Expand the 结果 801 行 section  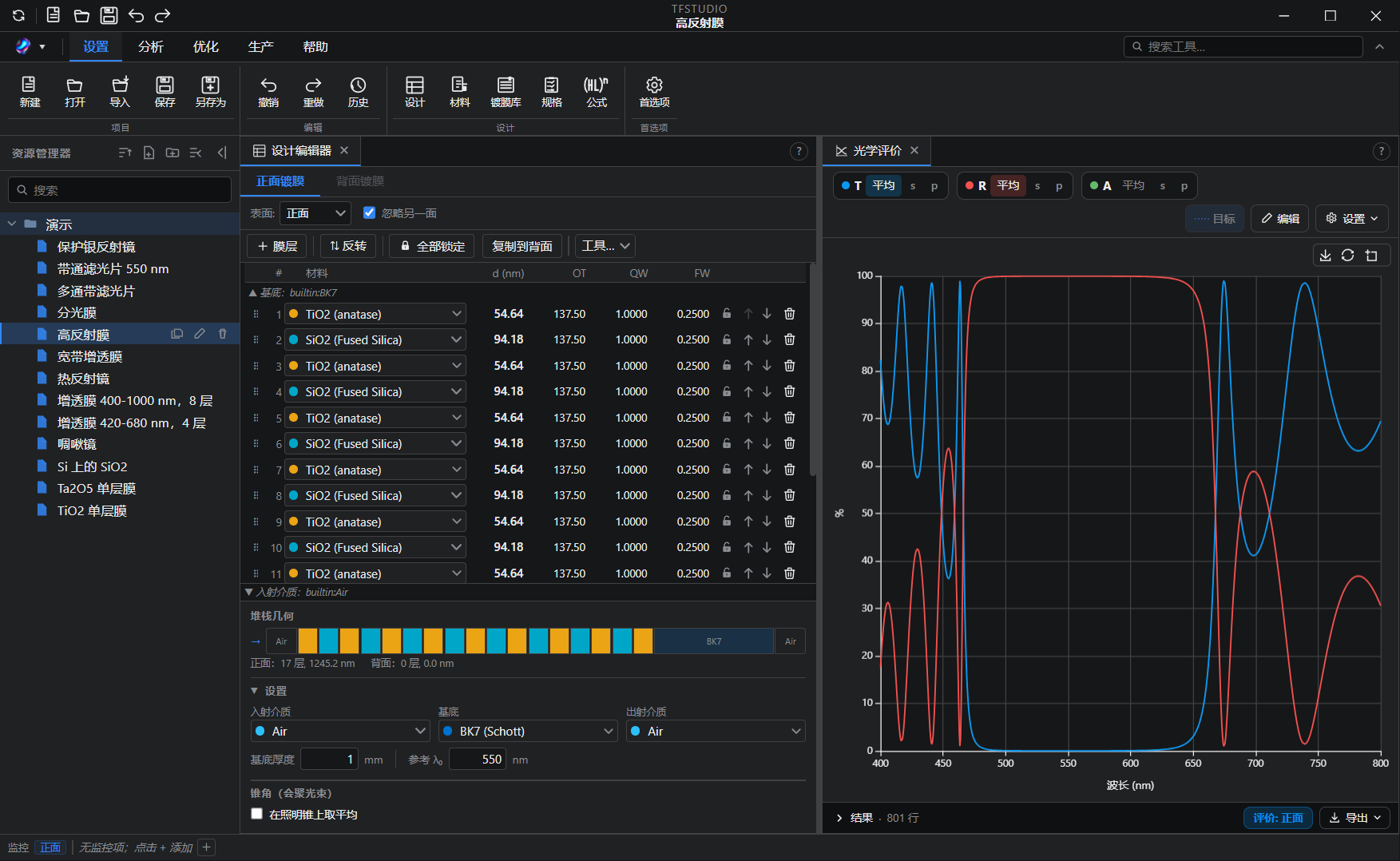tap(877, 818)
